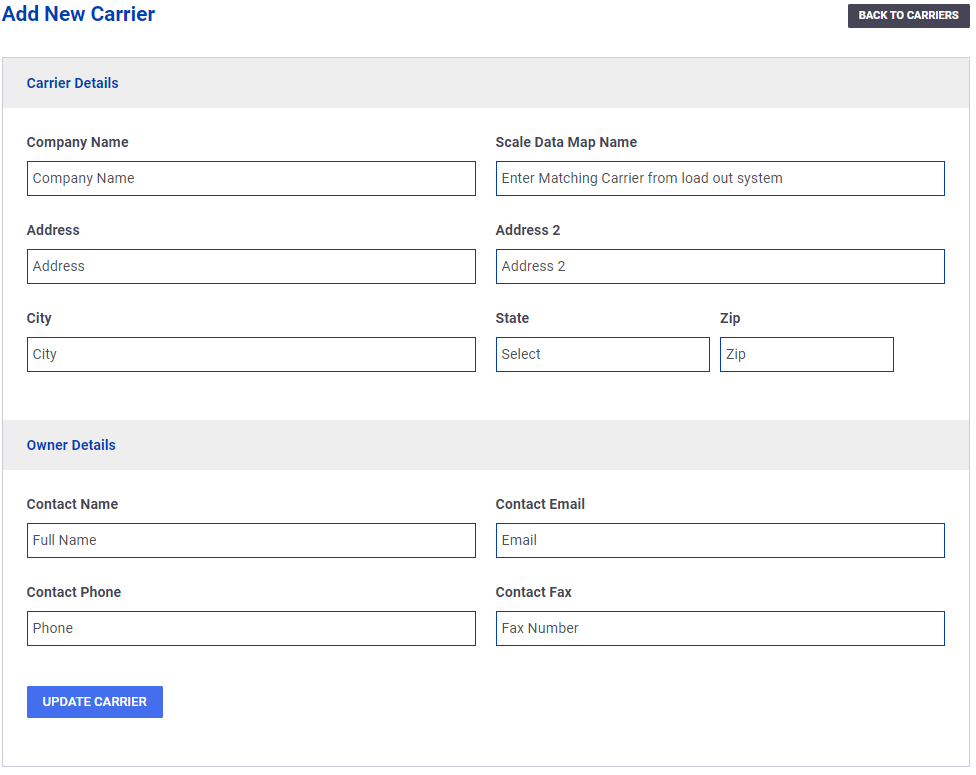Click the Carrier Details section header
976x775 pixels.
[x=72, y=83]
